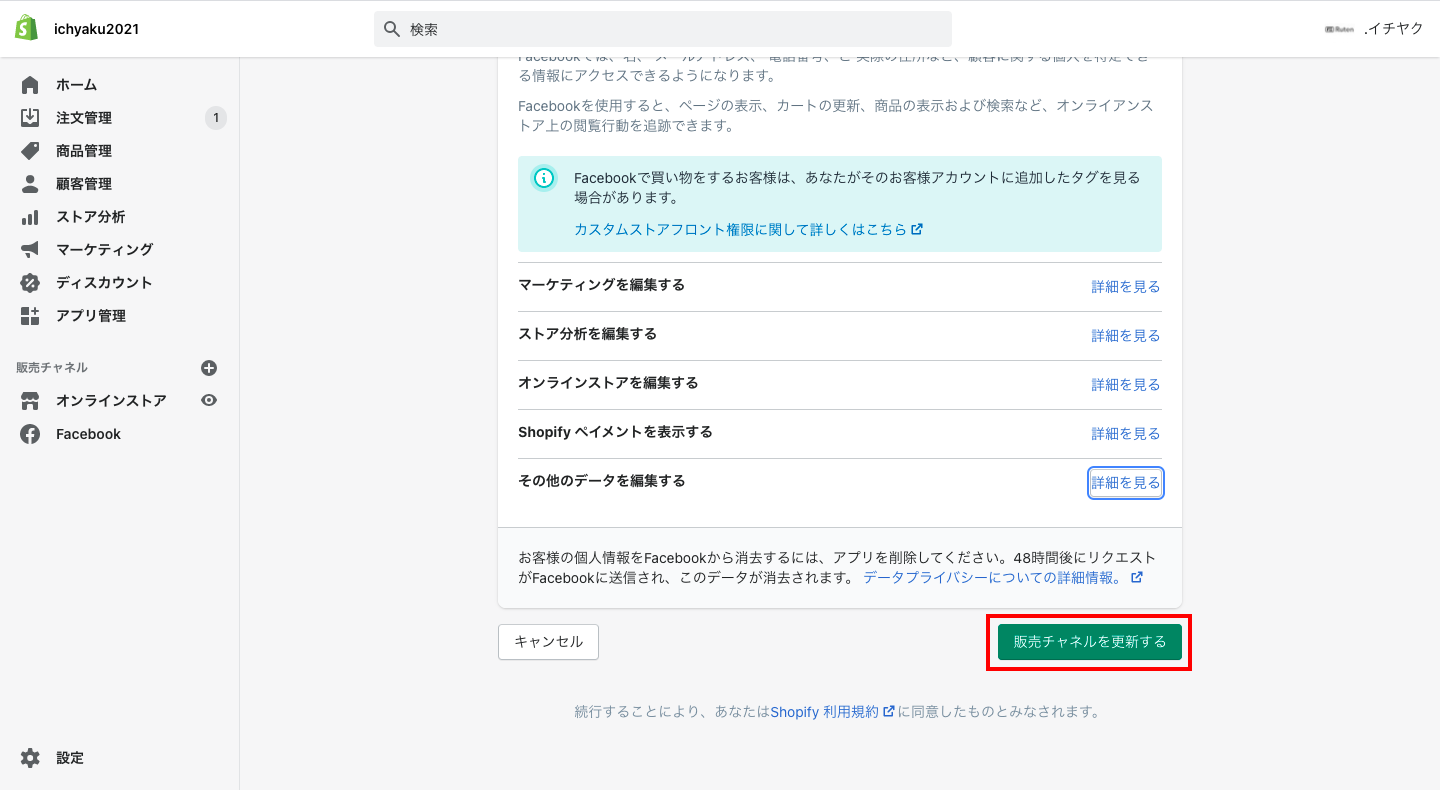The height and width of the screenshot is (790, 1440).
Task: Open データプライバシー details link
Action: tap(1003, 578)
